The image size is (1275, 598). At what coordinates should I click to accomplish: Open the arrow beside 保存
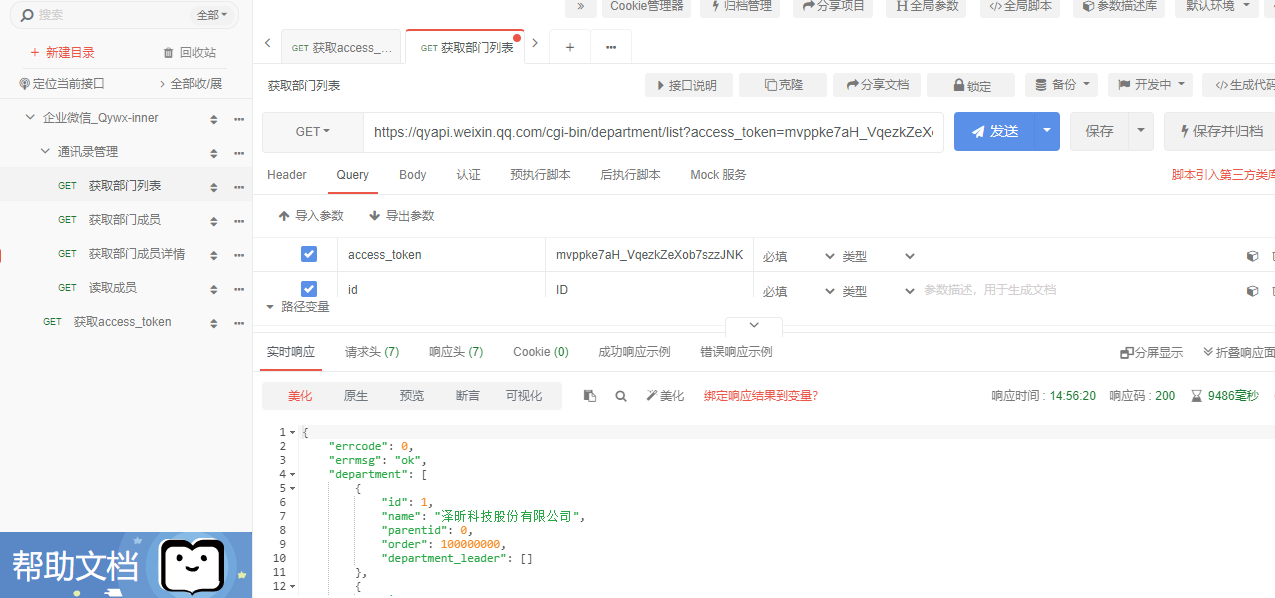coord(1142,131)
